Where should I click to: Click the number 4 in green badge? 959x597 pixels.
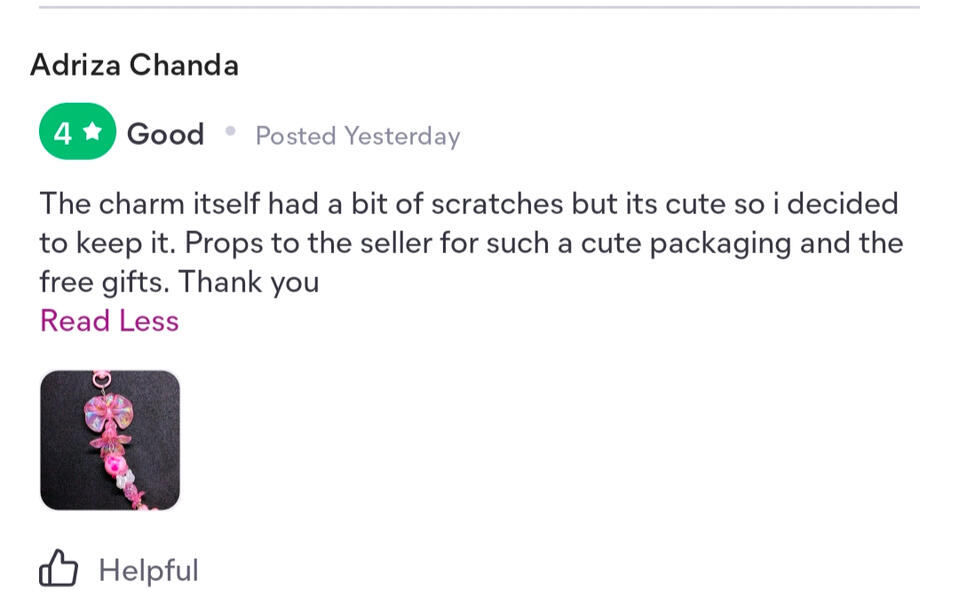click(63, 134)
